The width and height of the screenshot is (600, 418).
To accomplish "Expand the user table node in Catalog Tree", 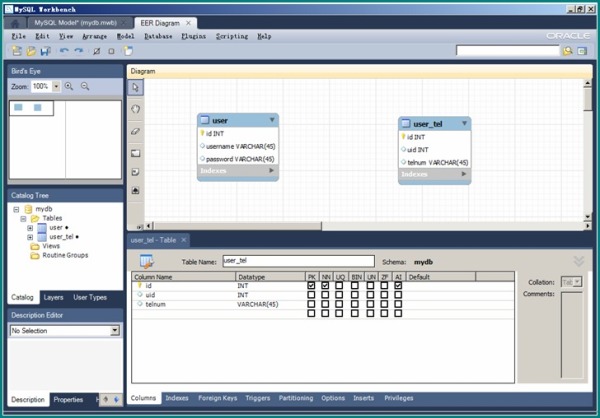I will click(30, 228).
